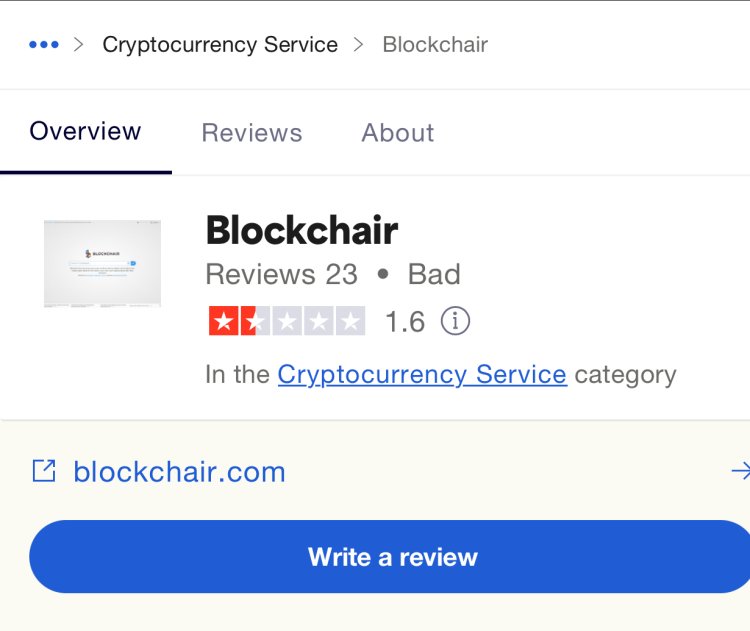750x631 pixels.
Task: Click the fifth grey rating star
Action: [x=351, y=321]
